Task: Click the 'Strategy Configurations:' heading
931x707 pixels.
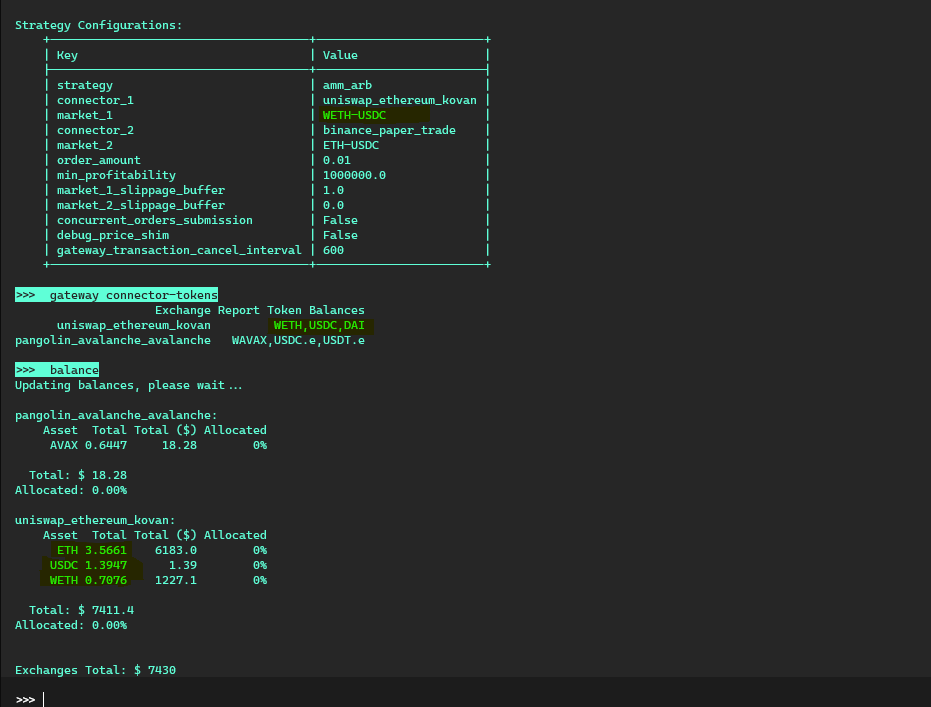Action: [x=99, y=26]
